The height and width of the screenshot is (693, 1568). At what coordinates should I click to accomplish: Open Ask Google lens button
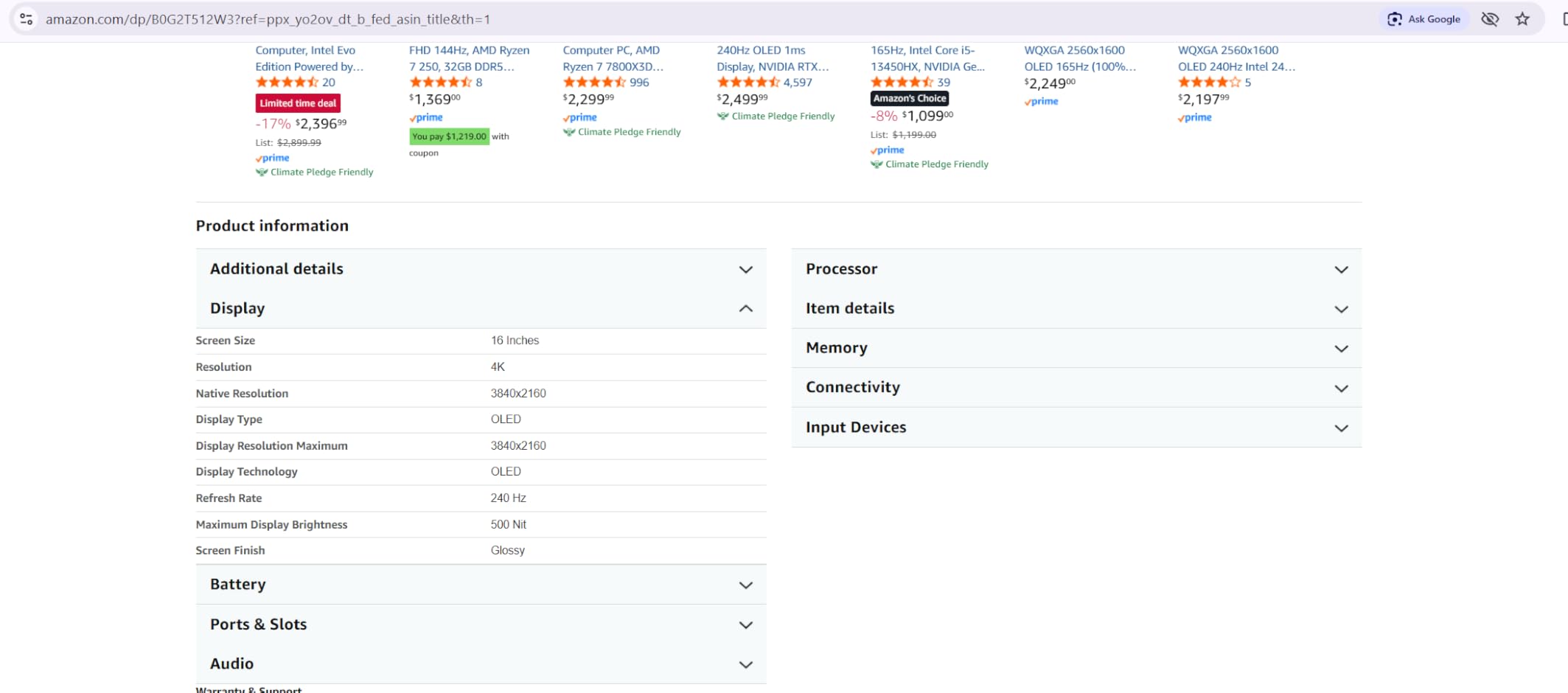click(x=1424, y=19)
